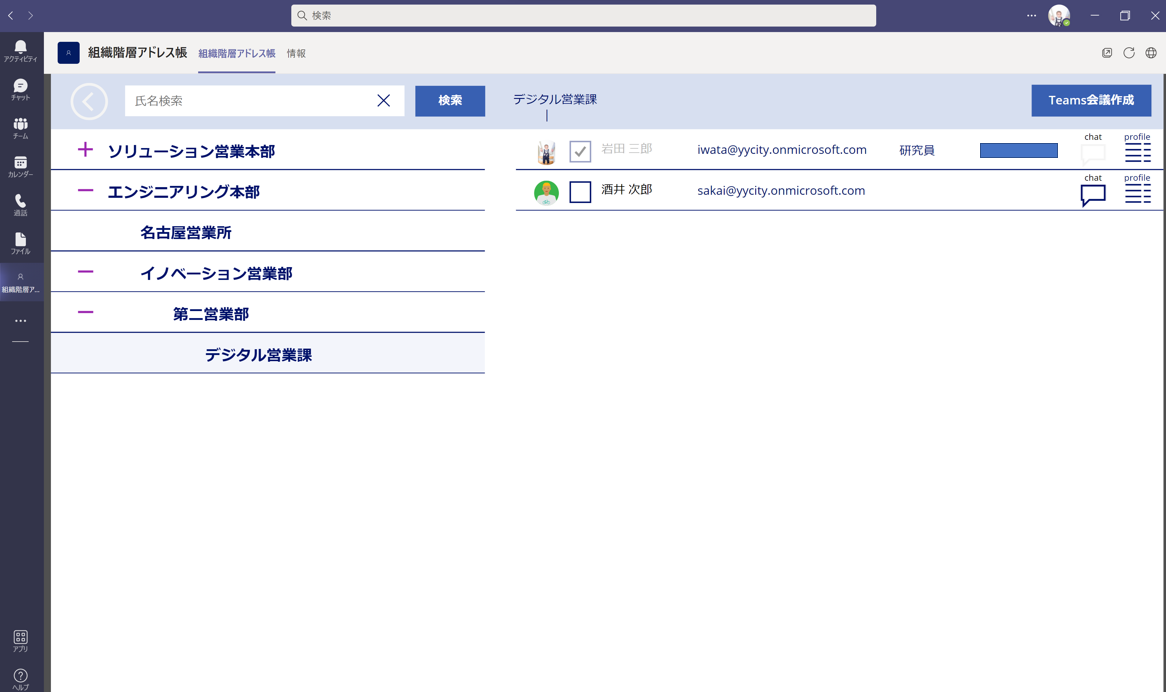This screenshot has height=692, width=1166.
Task: Select イノベーション営業部 label
Action: click(216, 274)
